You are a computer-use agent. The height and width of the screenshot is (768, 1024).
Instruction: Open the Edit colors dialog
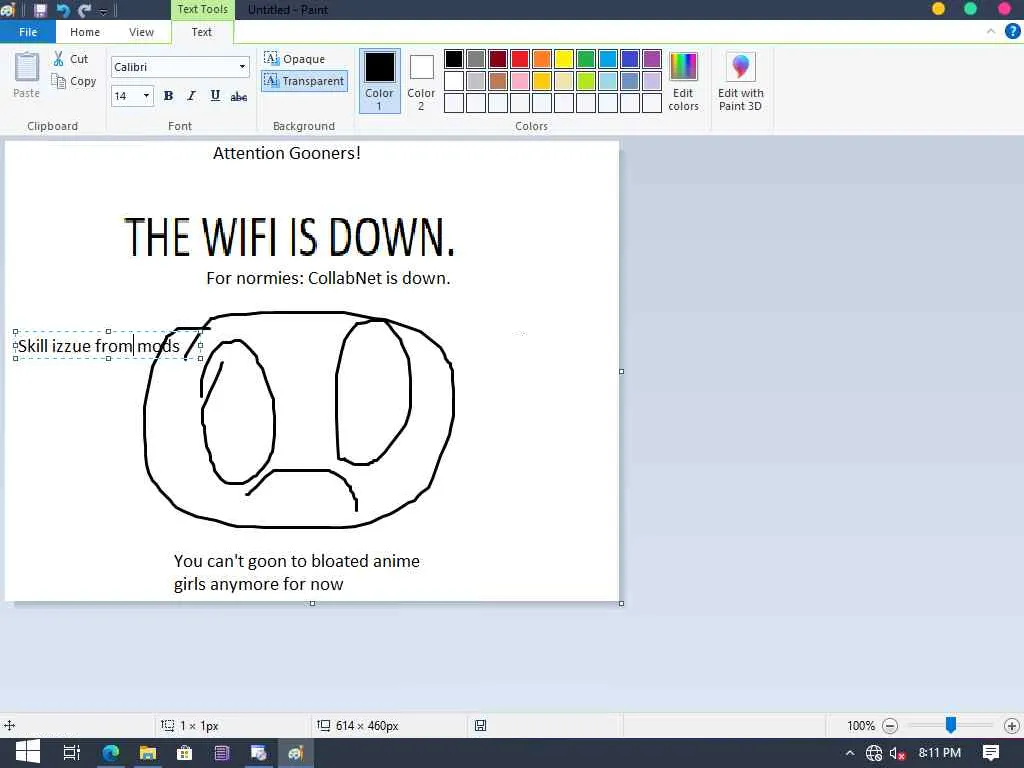click(683, 81)
